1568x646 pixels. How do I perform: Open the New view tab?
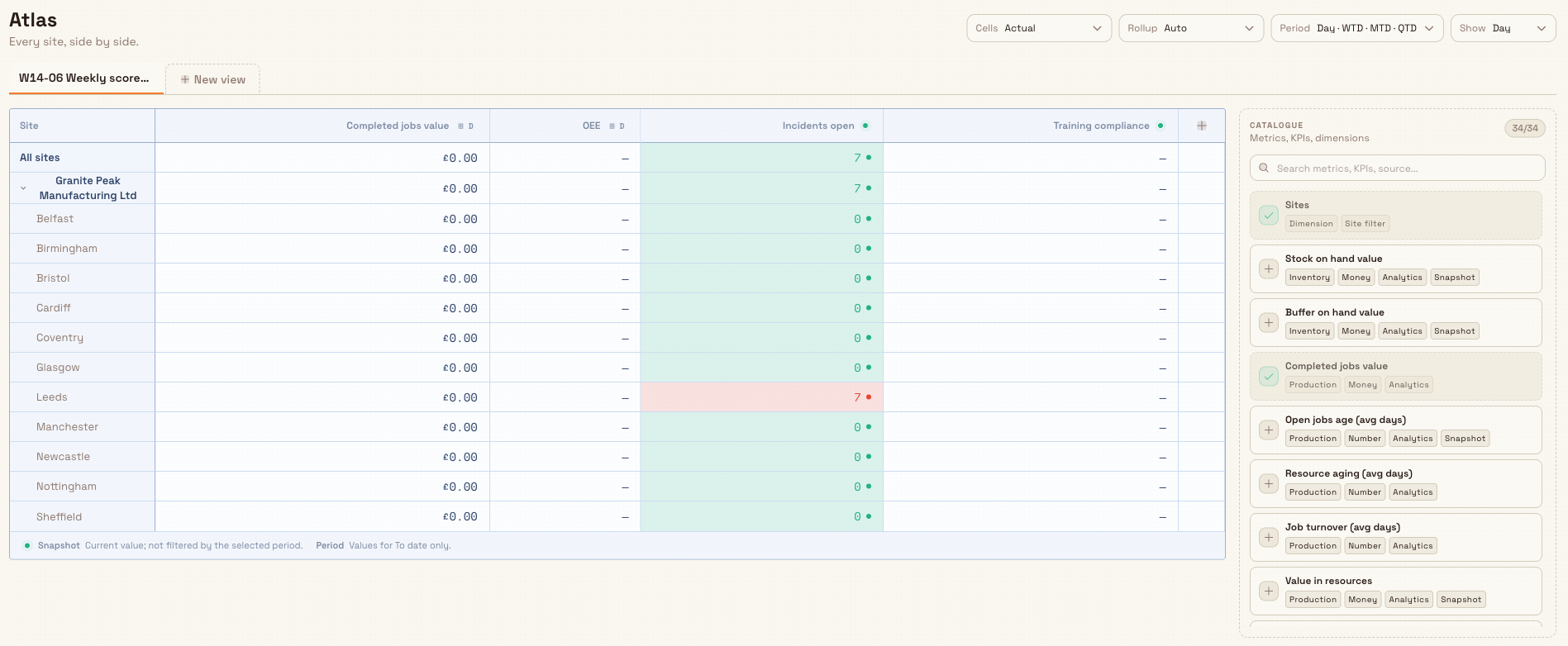(212, 79)
